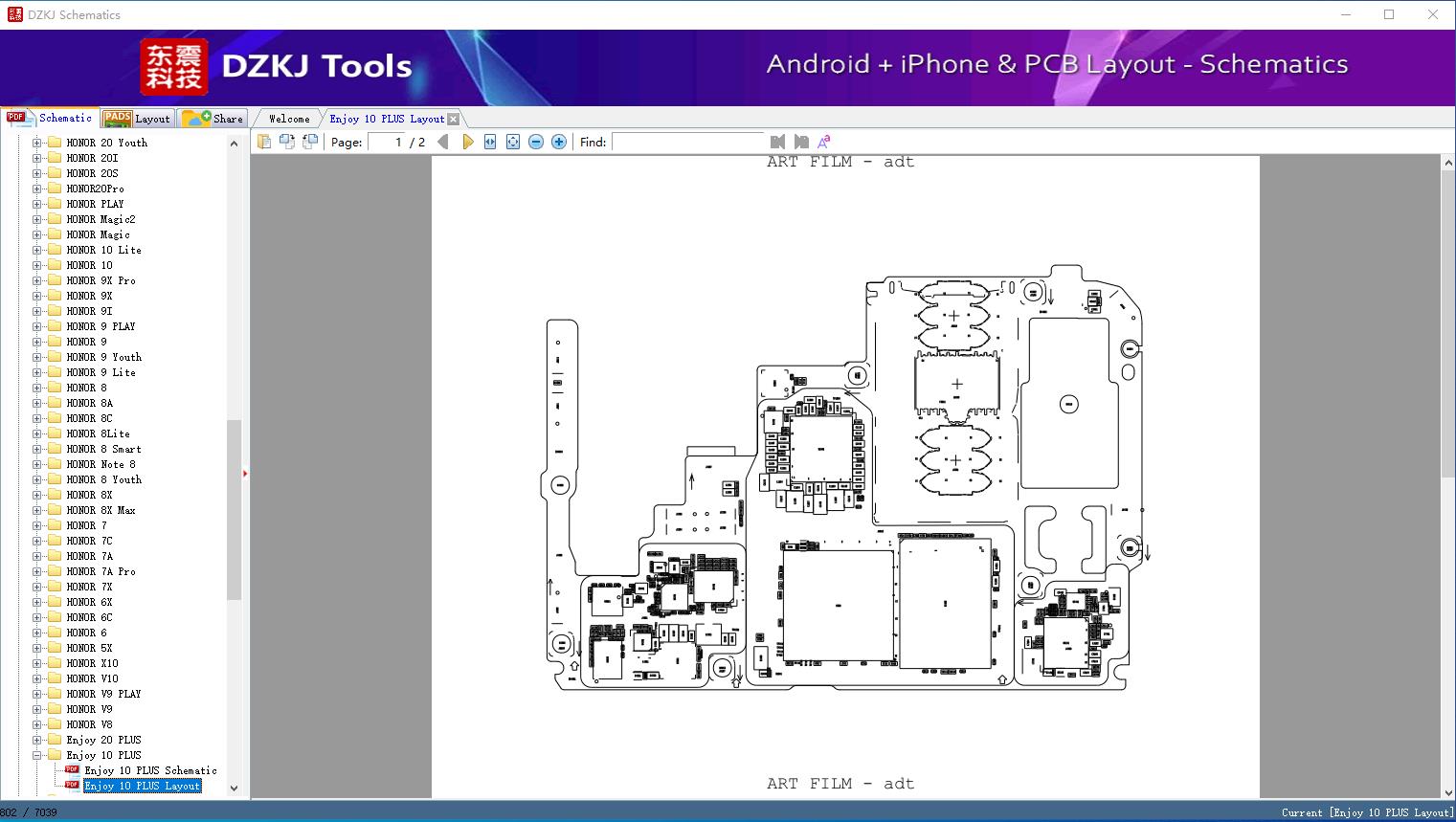Viewport: 1456px width, 822px height.
Task: Close the DZKJ Schematics window
Action: click(x=1433, y=14)
